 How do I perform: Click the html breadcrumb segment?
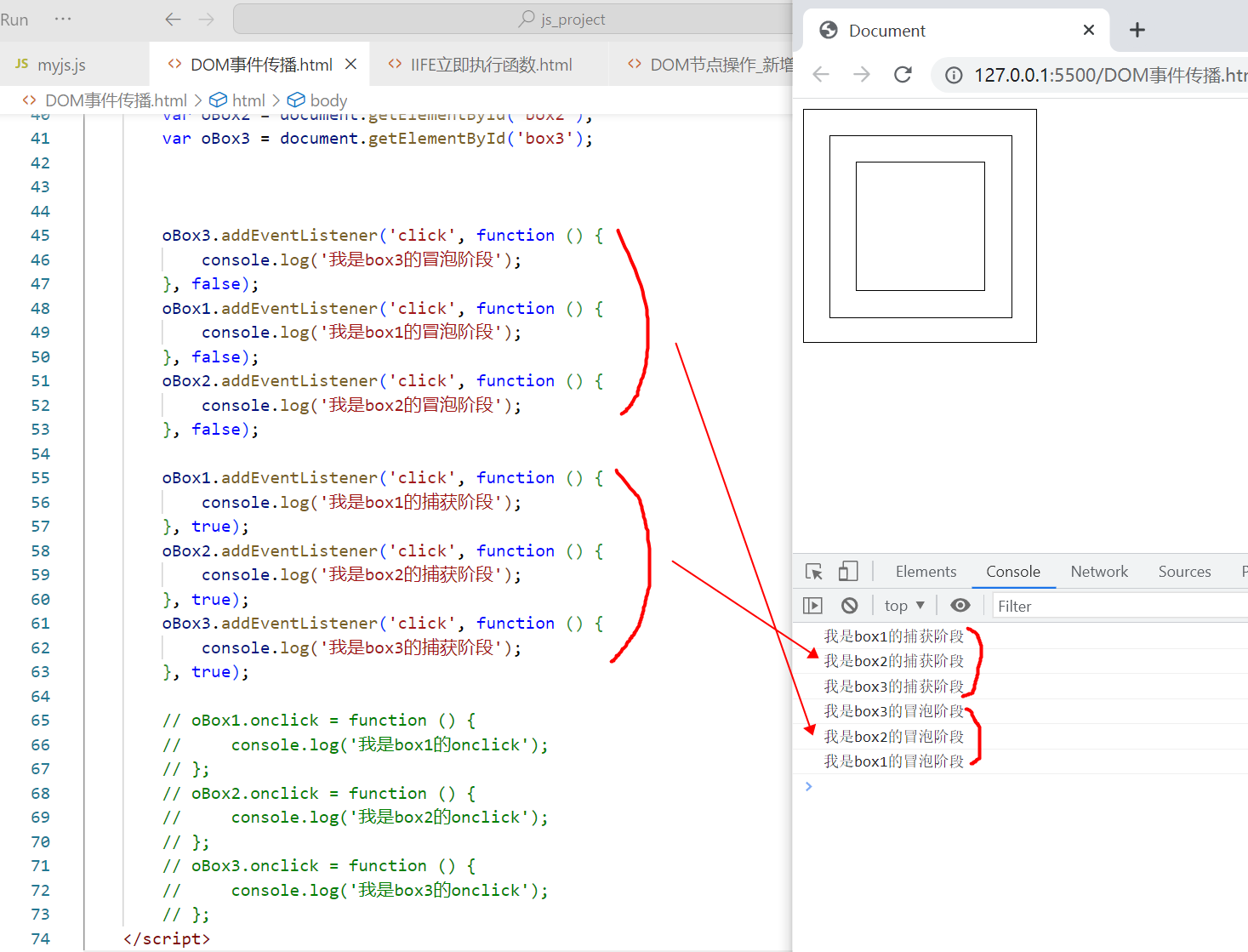[x=248, y=100]
